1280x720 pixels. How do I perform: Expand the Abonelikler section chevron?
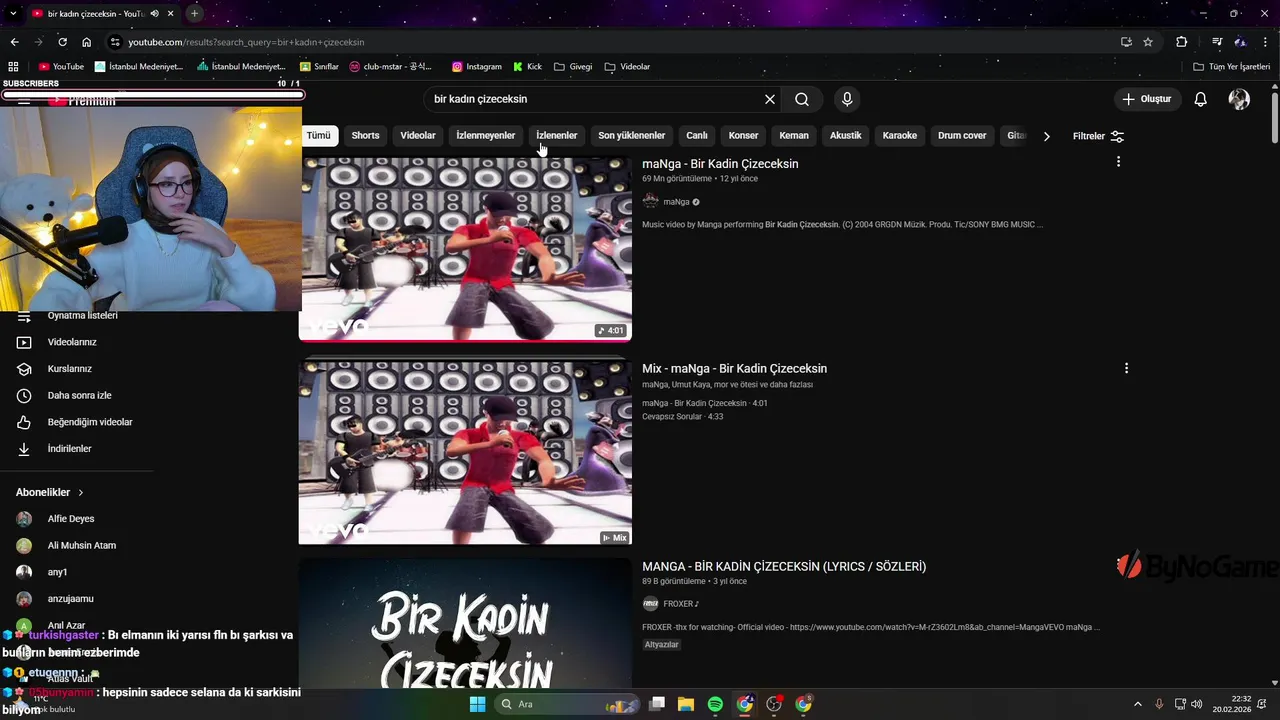[x=81, y=493]
